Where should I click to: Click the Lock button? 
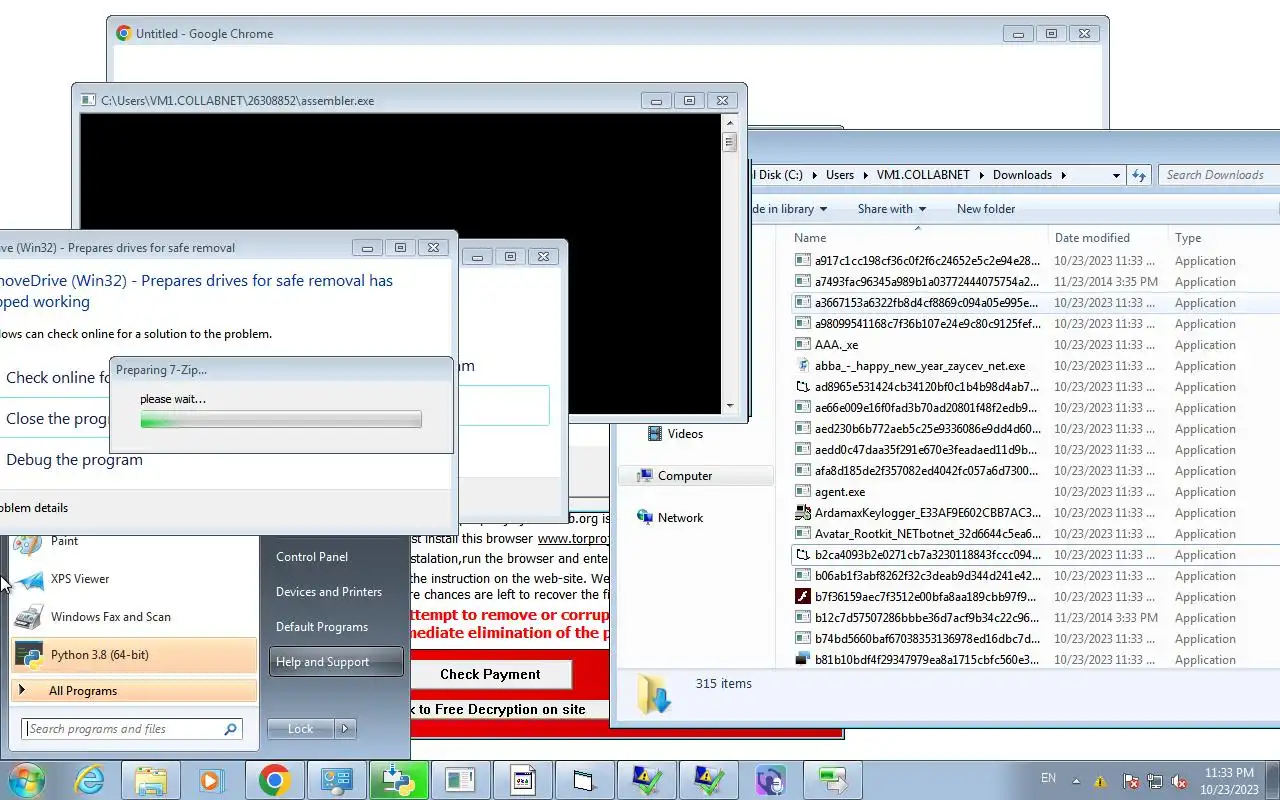click(x=301, y=729)
